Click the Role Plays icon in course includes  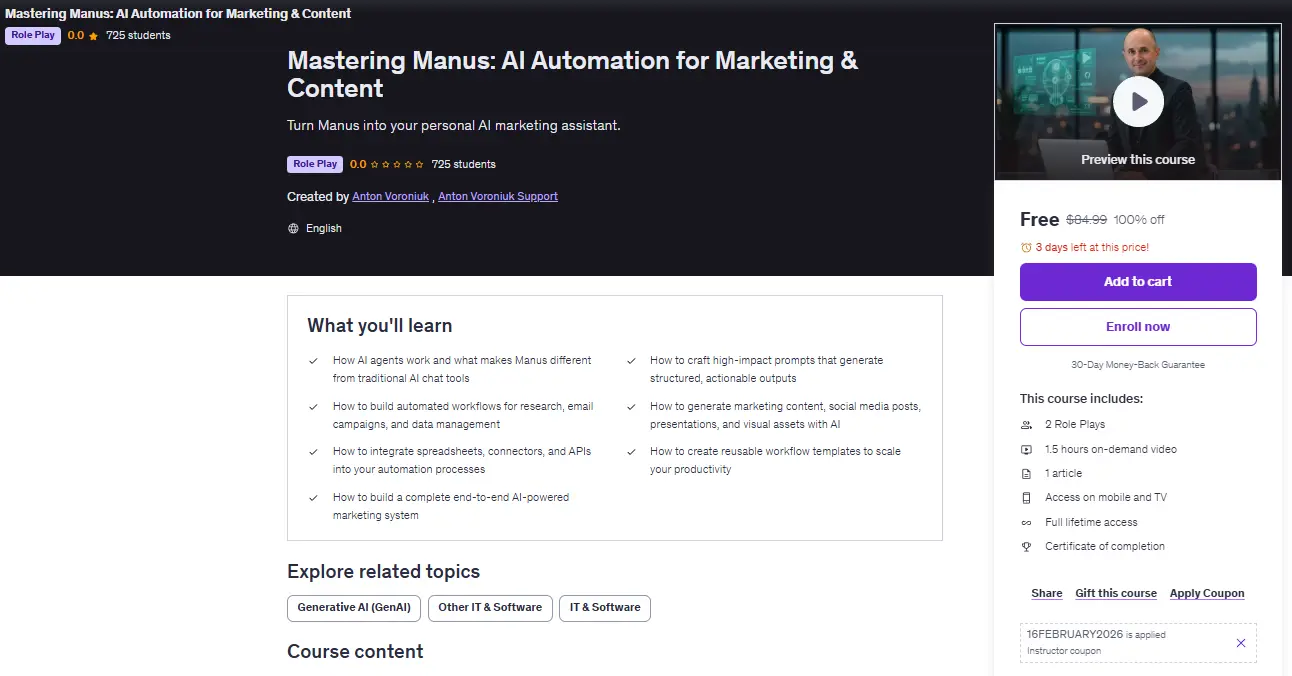pos(1026,425)
